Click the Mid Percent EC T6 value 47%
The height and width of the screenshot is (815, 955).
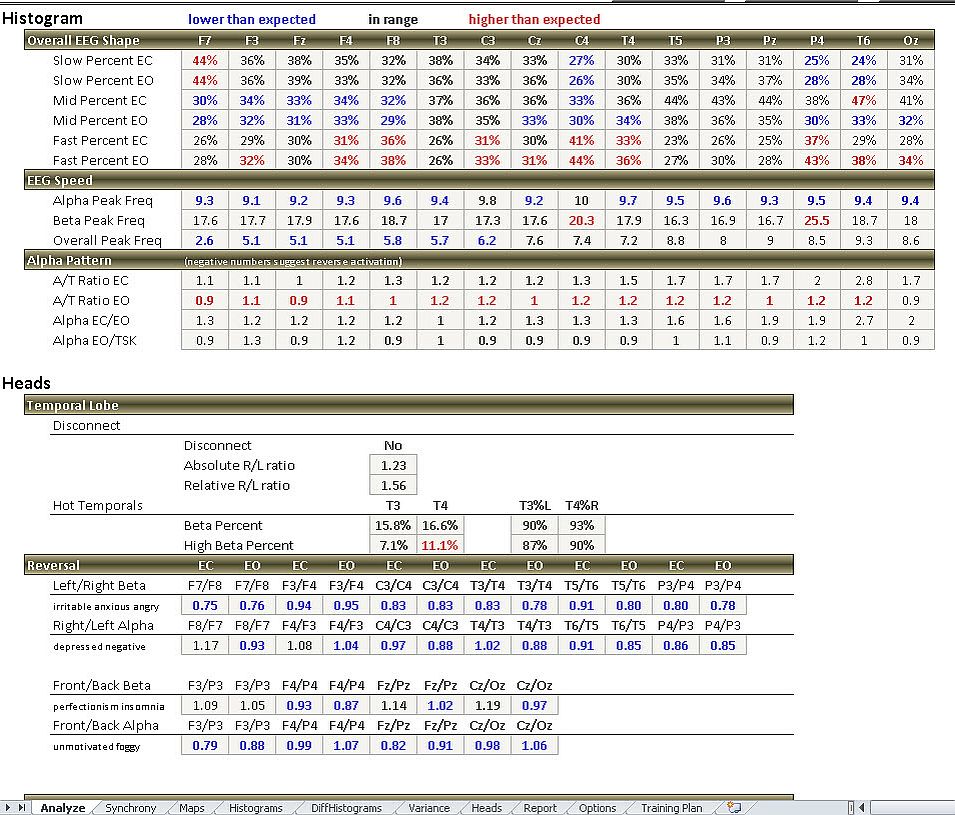tap(864, 101)
